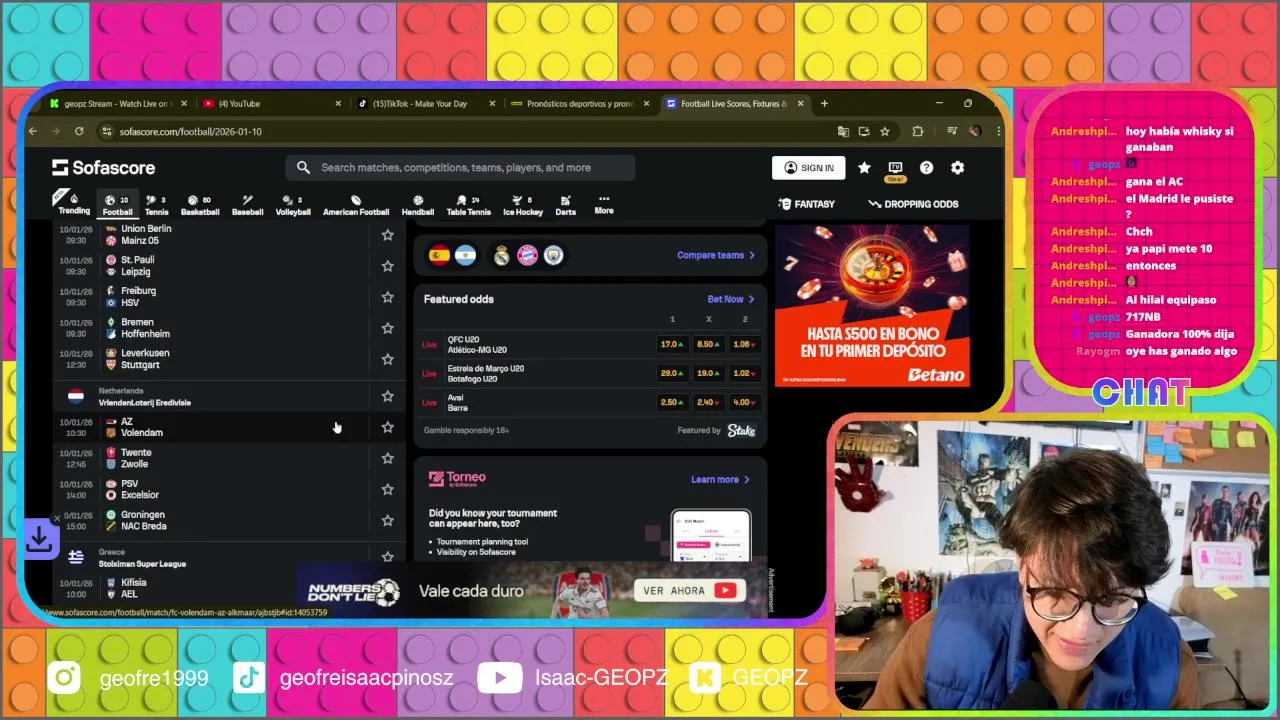Select the Trending sport tab
This screenshot has width=1280, height=720.
click(73, 204)
